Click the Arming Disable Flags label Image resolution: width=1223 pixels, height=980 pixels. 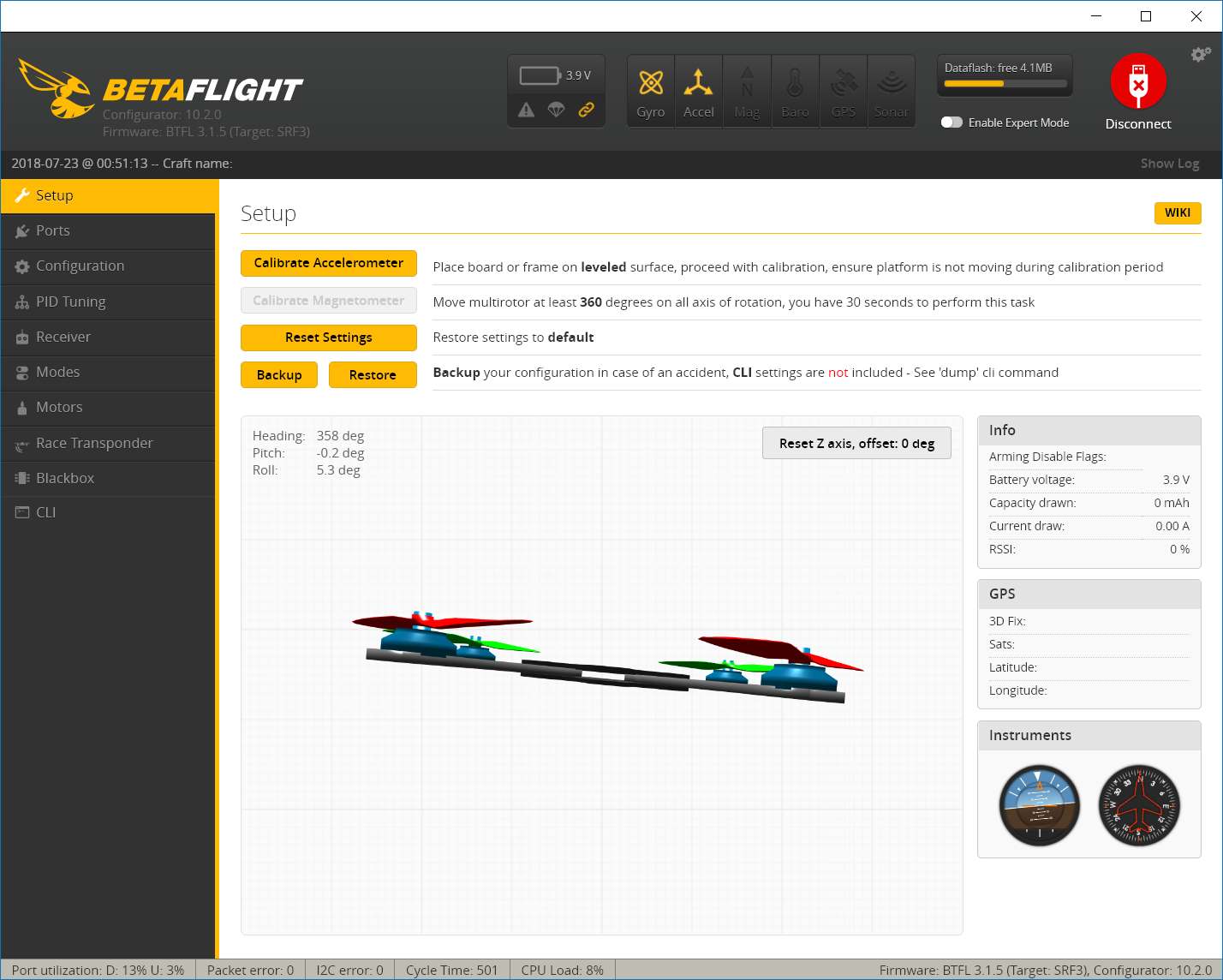1047,457
